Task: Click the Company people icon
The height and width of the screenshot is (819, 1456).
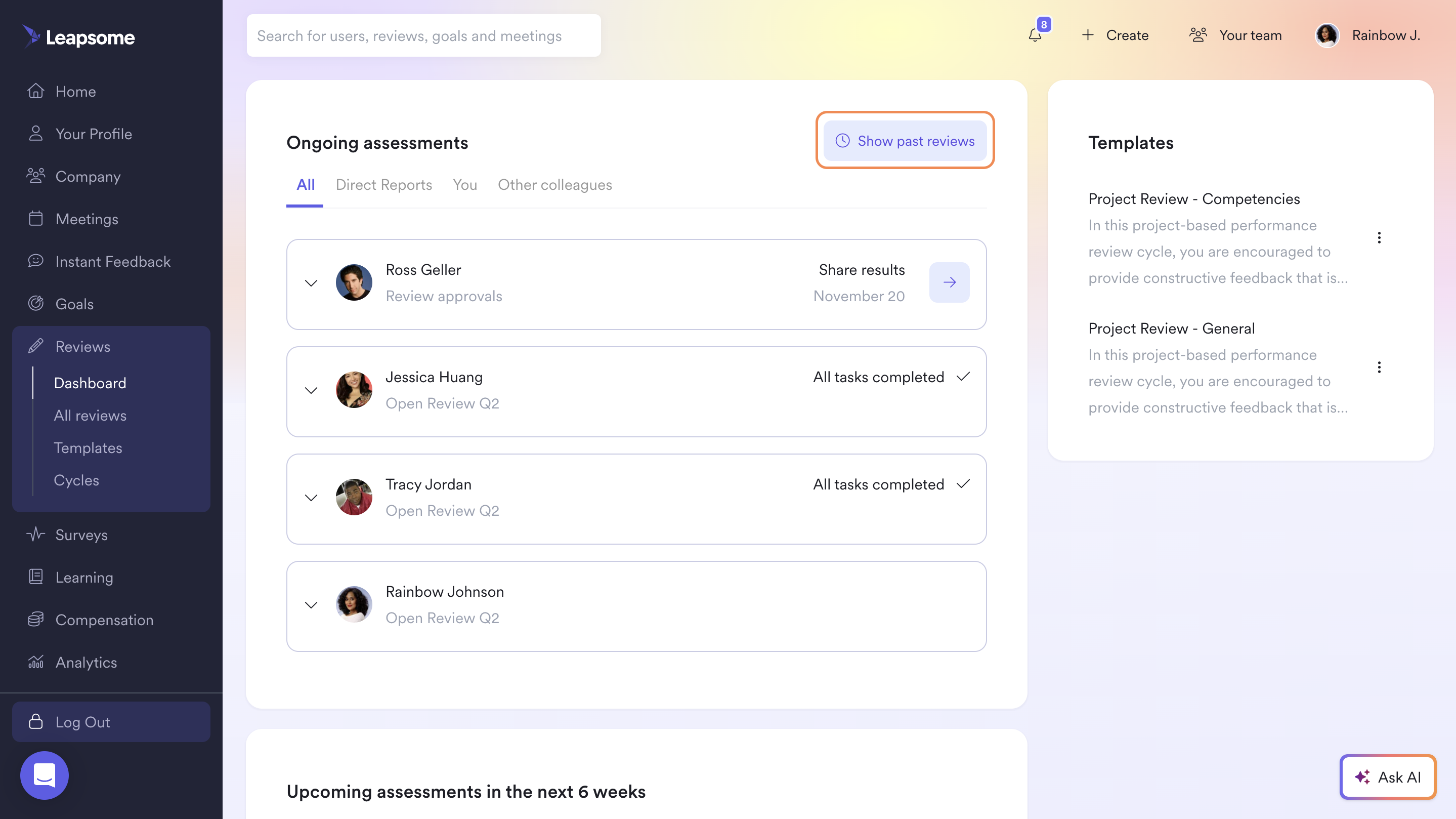Action: [35, 176]
